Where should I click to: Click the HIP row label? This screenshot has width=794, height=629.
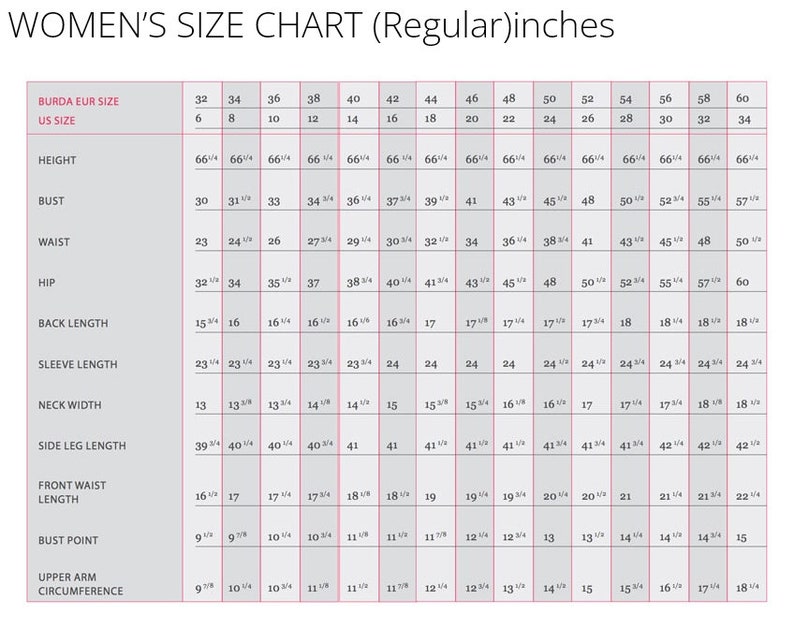tap(47, 283)
